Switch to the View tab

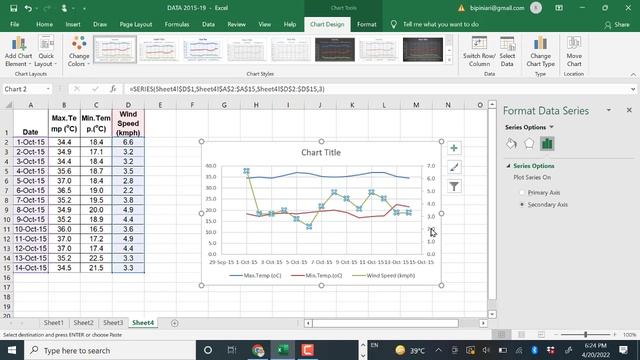(x=264, y=24)
